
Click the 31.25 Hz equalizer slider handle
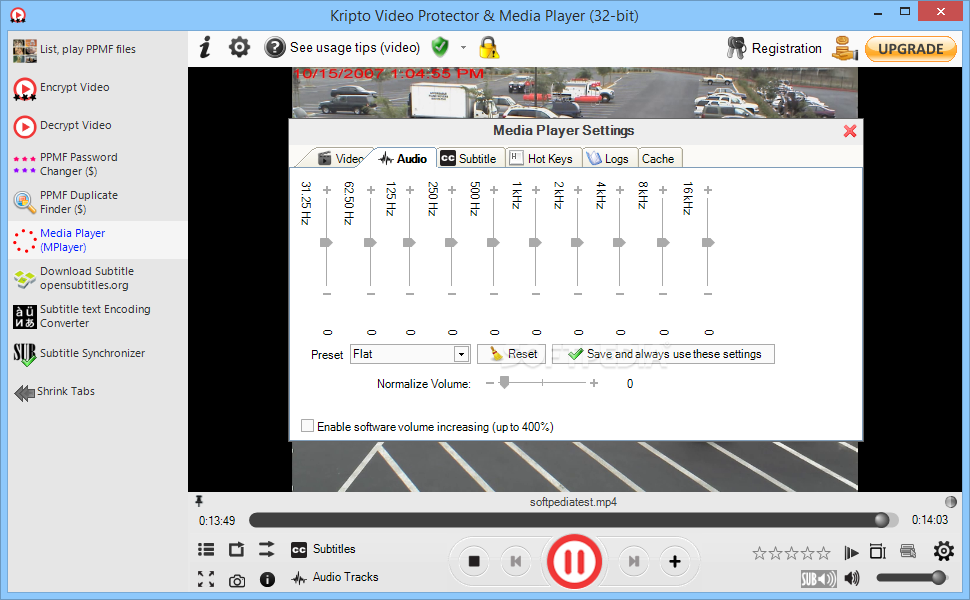(x=326, y=242)
